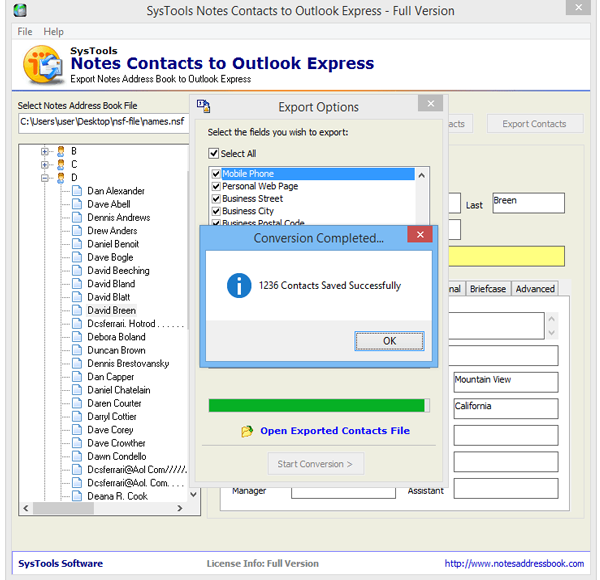This screenshot has width=600, height=580.
Task: Click document icon beside Dcsferrari. Hotrod
Action: [x=77, y=324]
